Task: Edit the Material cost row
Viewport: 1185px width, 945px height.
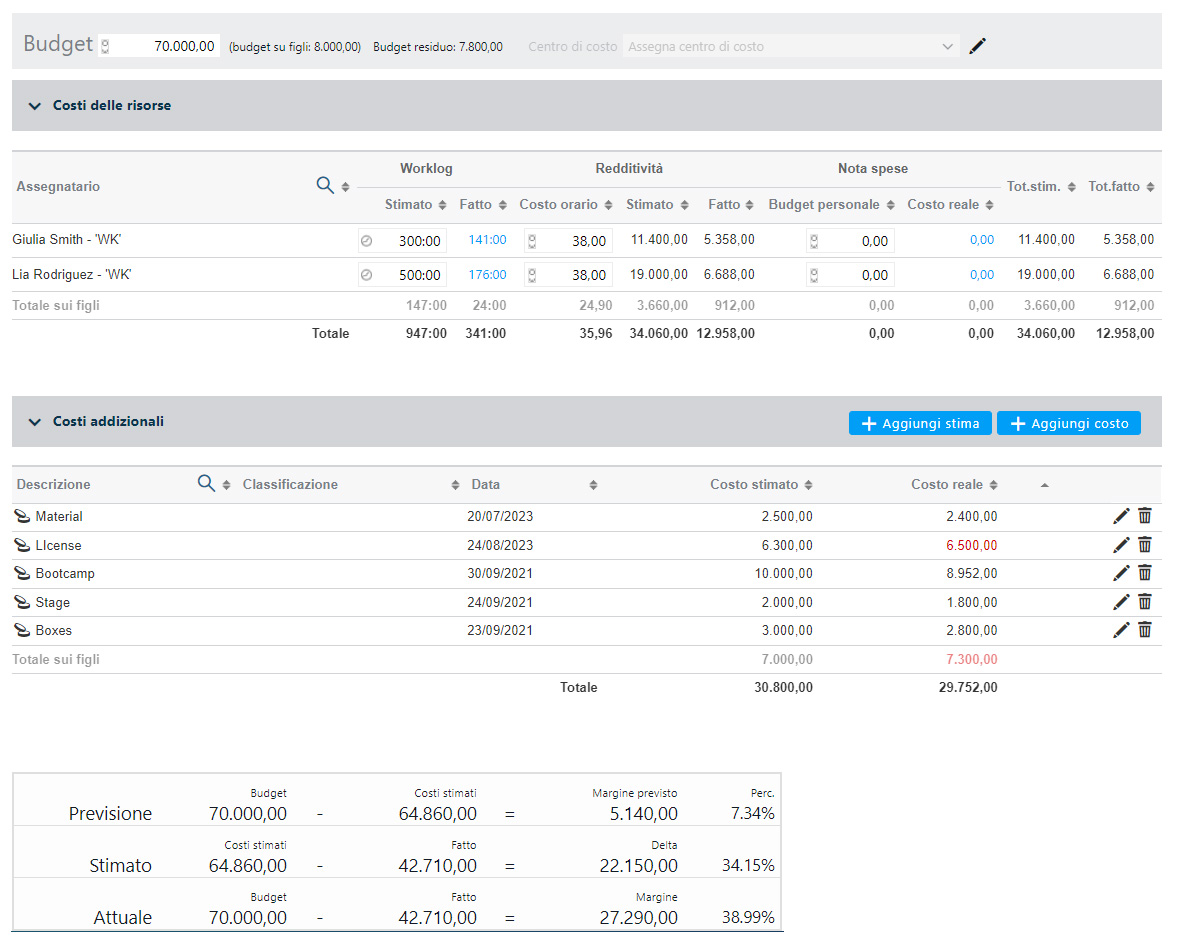Action: [x=1121, y=516]
